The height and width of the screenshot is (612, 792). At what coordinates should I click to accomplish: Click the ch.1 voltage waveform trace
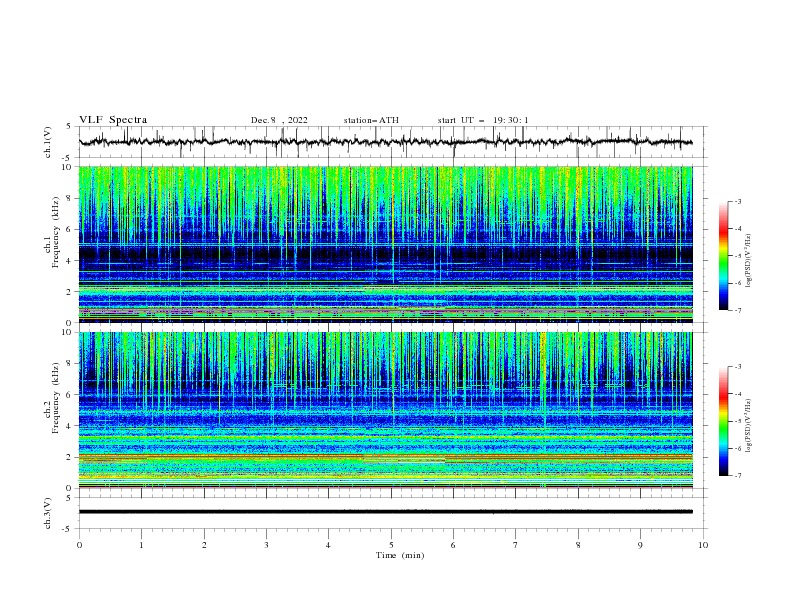[x=385, y=142]
